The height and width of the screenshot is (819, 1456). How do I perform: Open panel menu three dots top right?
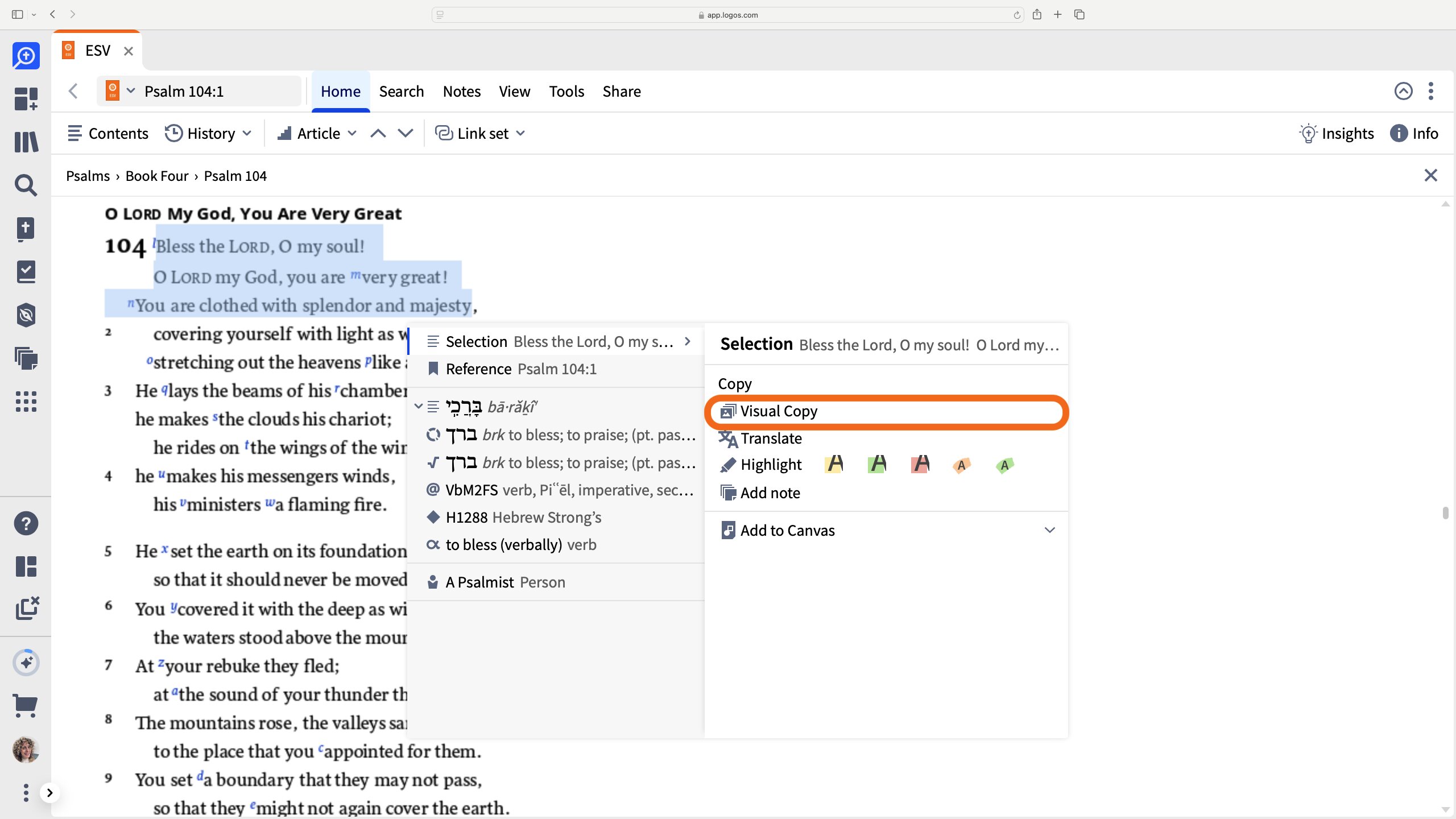point(1431,91)
